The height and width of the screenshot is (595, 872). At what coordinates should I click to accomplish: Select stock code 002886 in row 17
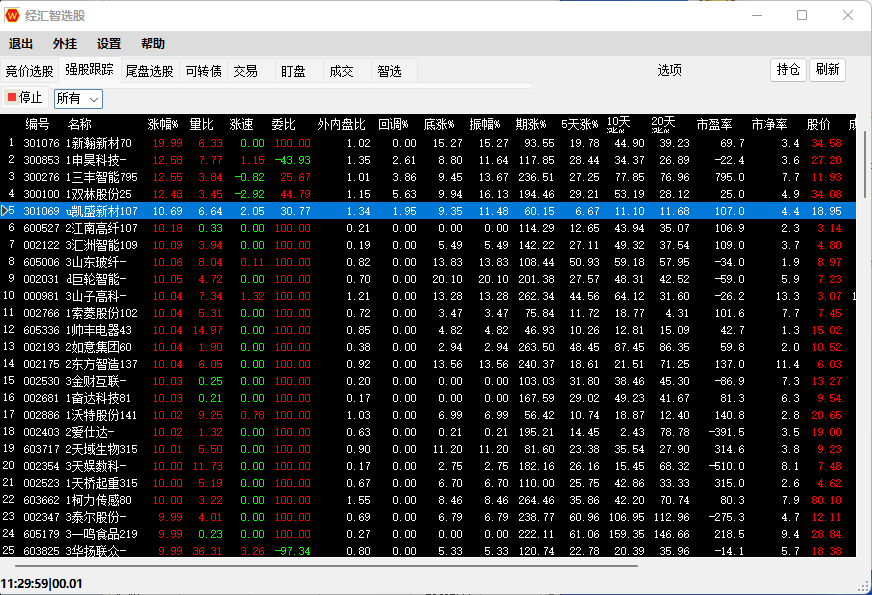click(41, 415)
